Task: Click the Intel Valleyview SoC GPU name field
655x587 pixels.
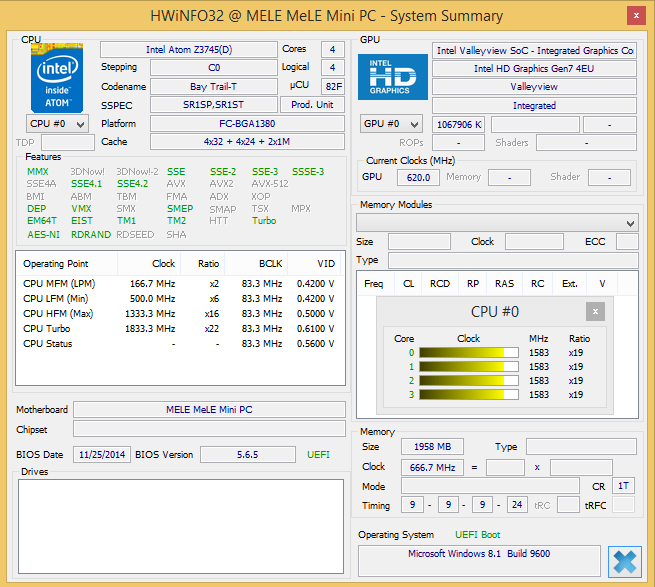Action: coord(534,51)
